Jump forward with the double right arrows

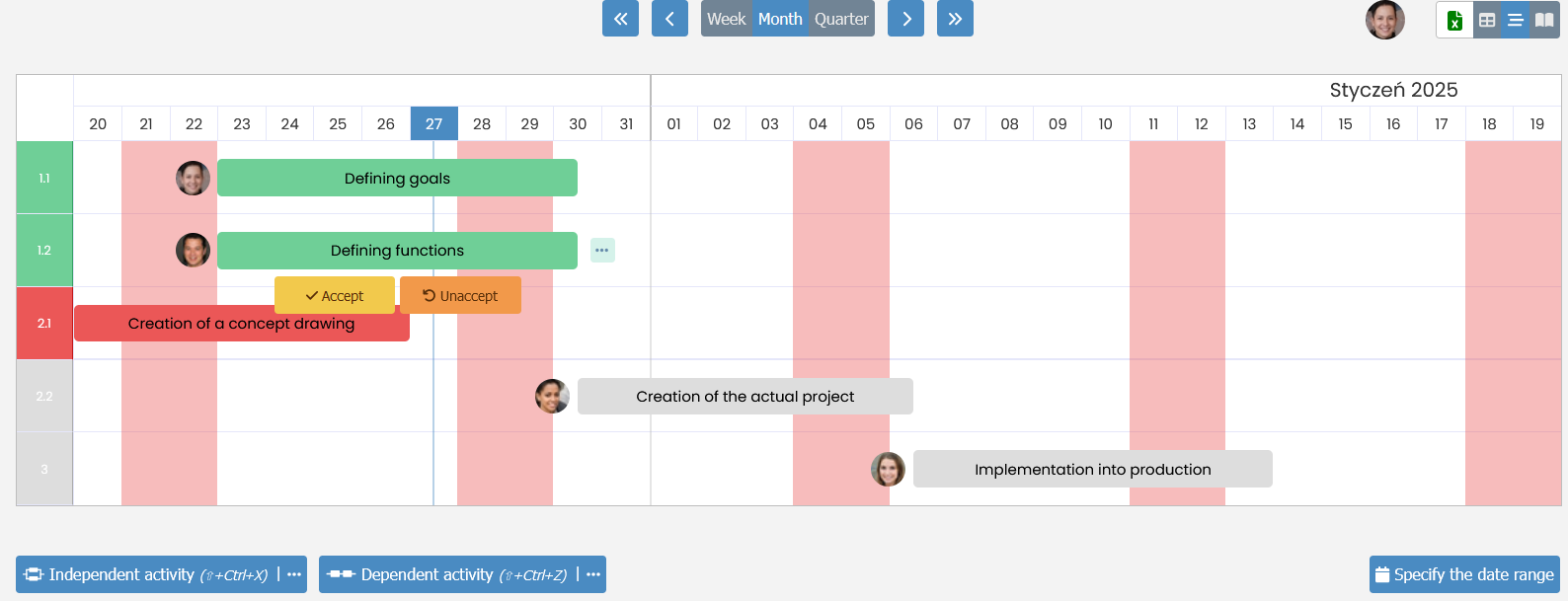pyautogui.click(x=955, y=19)
